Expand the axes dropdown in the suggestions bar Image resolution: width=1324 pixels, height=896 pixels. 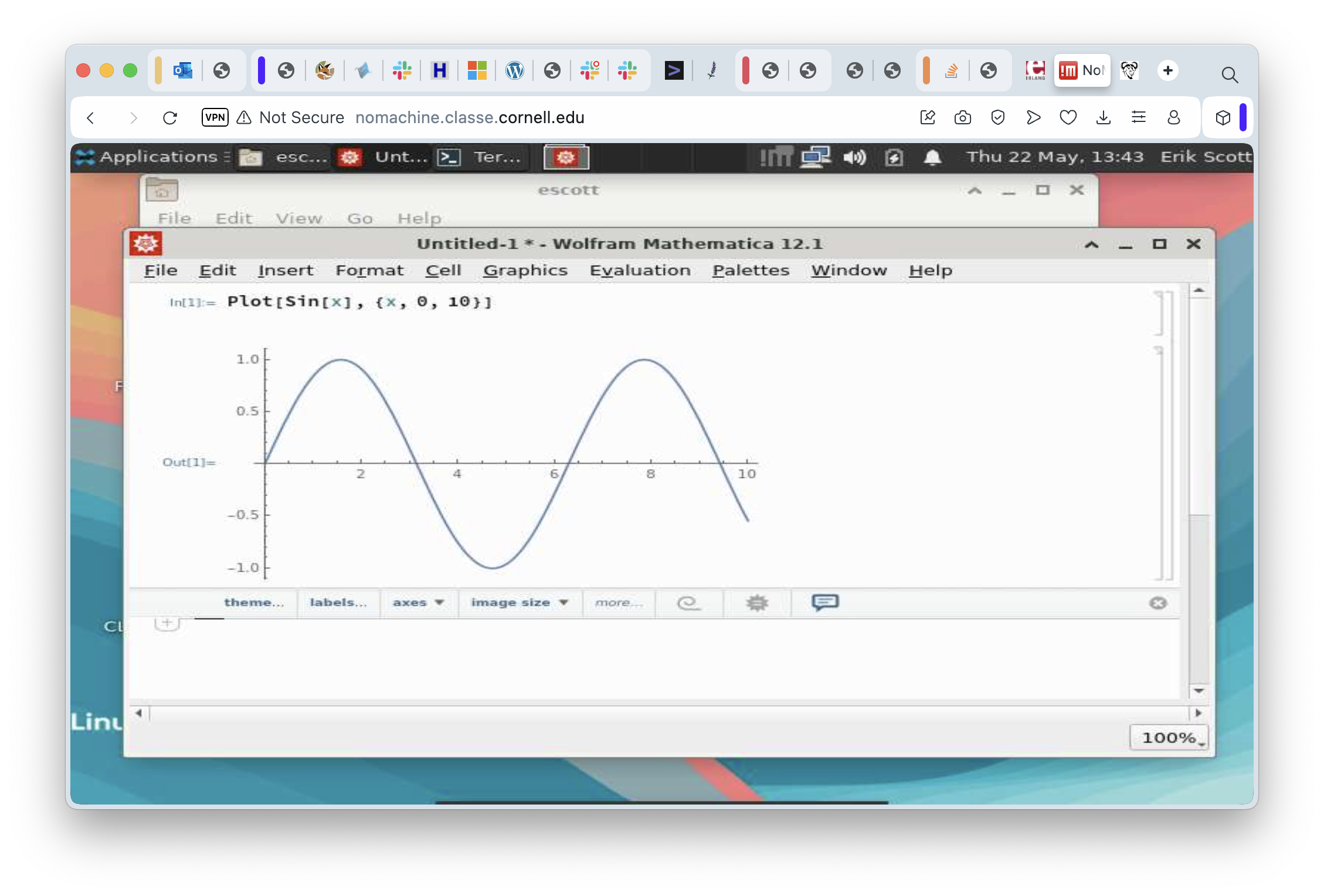pyautogui.click(x=418, y=603)
